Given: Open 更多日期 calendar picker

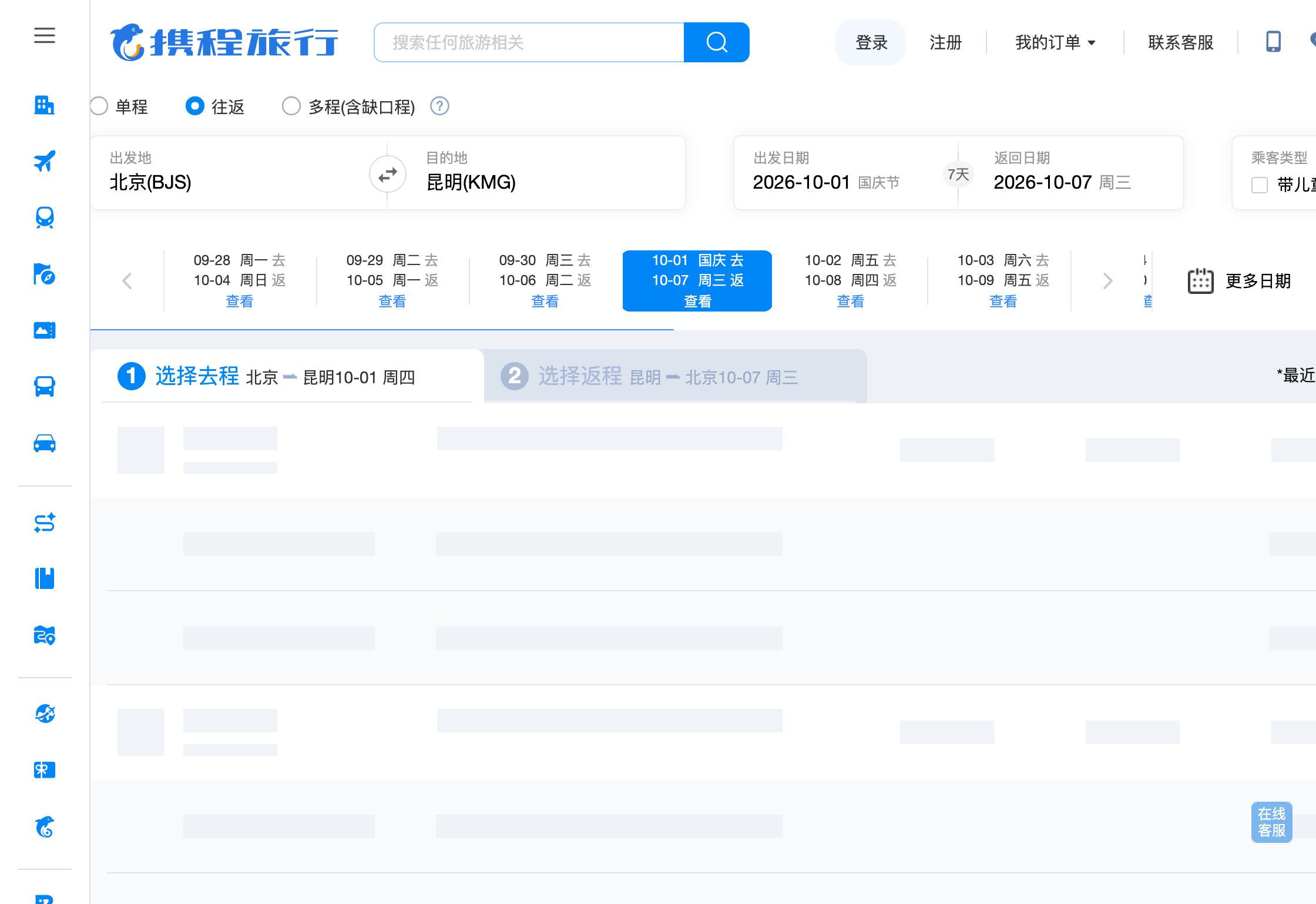Looking at the screenshot, I should tap(1239, 281).
